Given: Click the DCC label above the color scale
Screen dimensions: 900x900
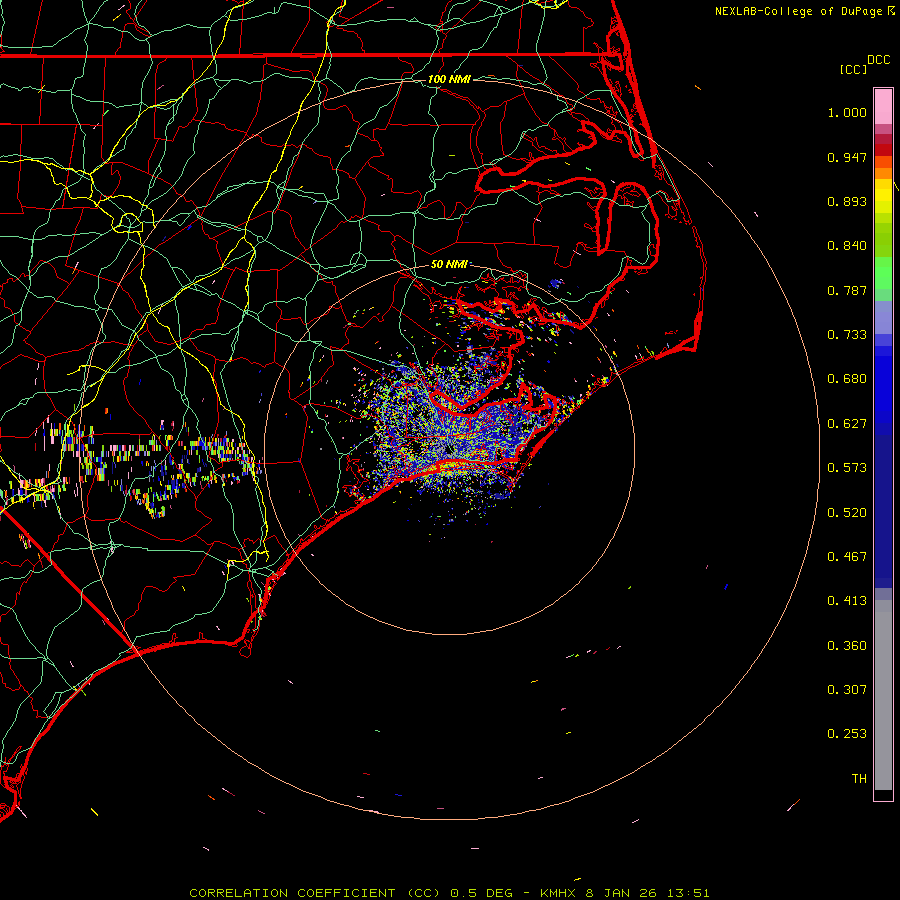Looking at the screenshot, I should pyautogui.click(x=878, y=60).
